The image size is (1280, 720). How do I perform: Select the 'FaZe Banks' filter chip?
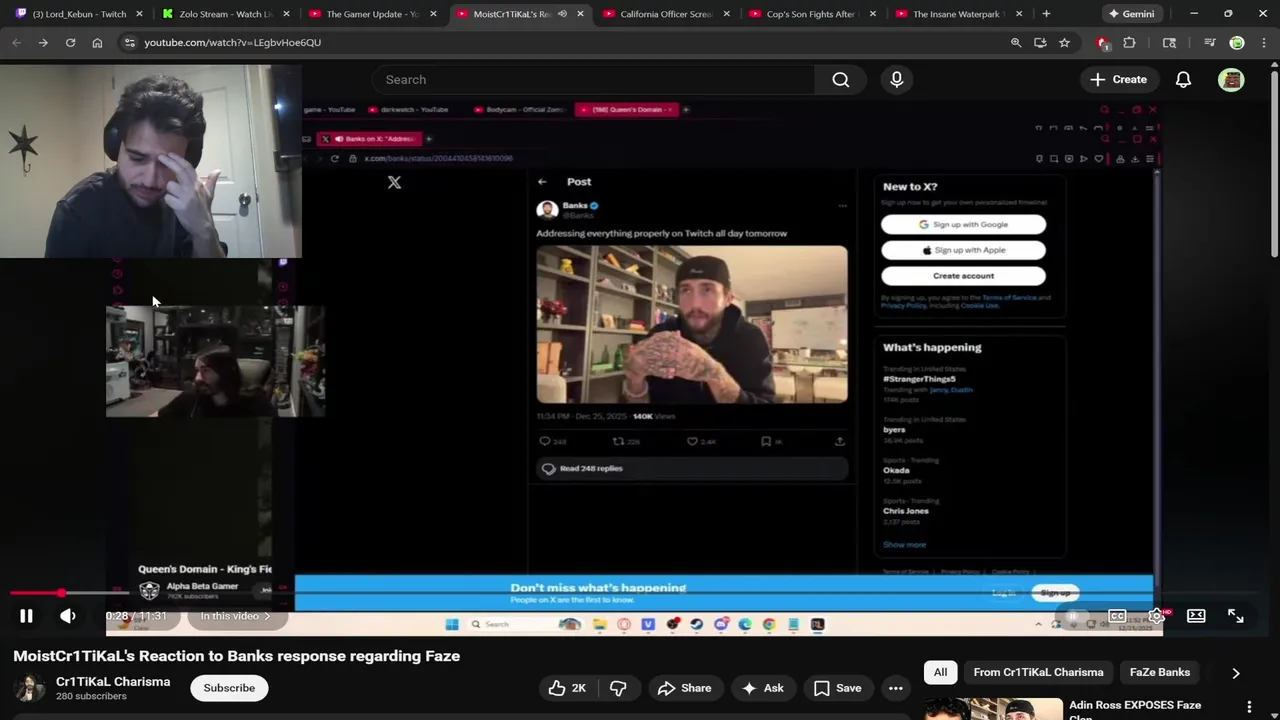(x=1159, y=673)
